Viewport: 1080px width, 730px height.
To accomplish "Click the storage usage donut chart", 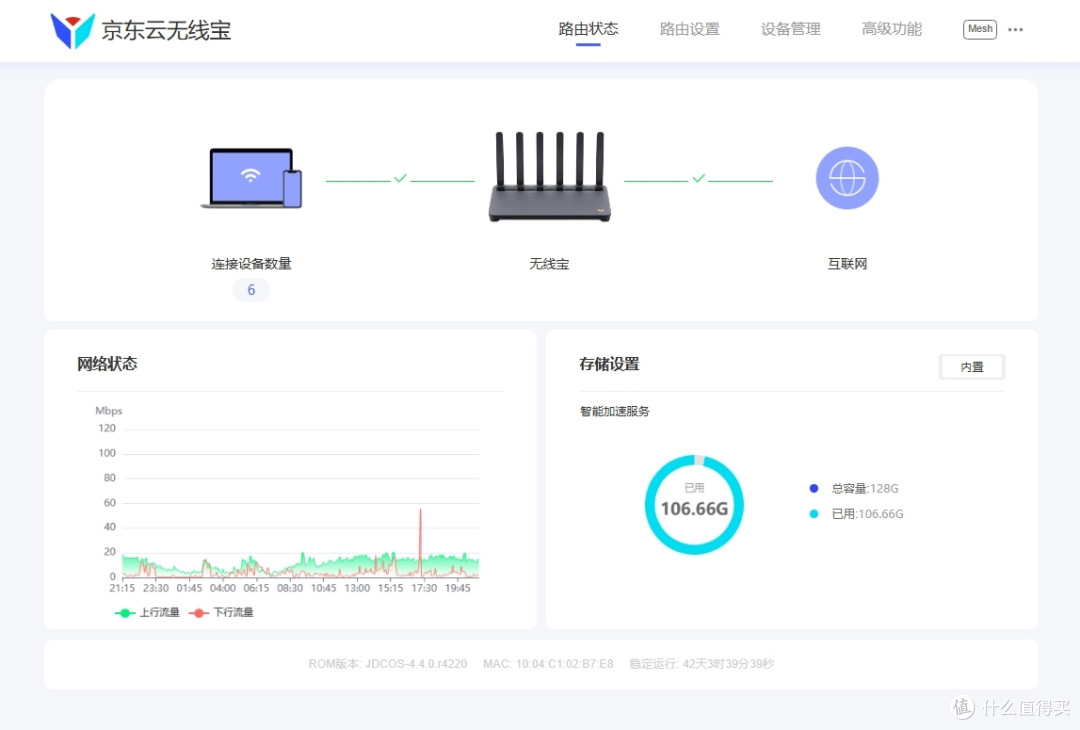I will [x=694, y=505].
